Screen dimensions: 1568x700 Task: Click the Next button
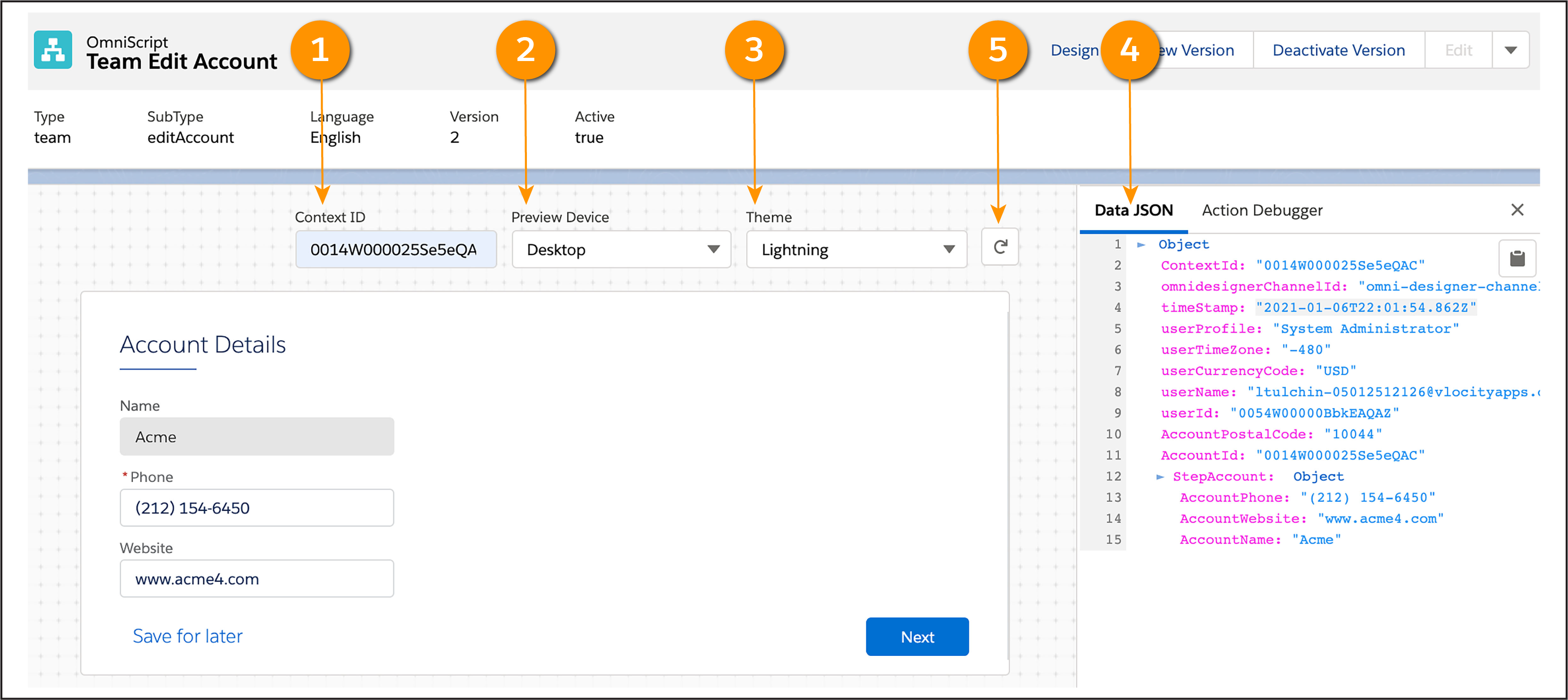tap(917, 637)
